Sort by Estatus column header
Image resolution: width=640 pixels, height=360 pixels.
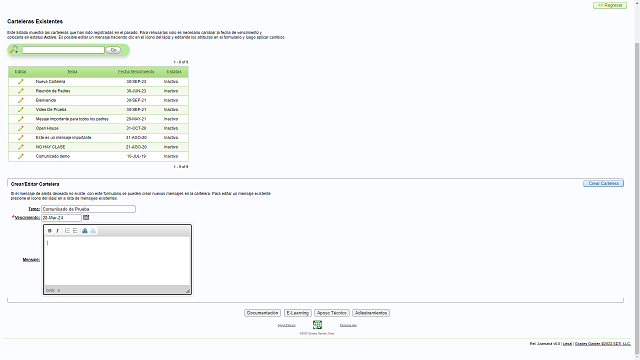[174, 71]
